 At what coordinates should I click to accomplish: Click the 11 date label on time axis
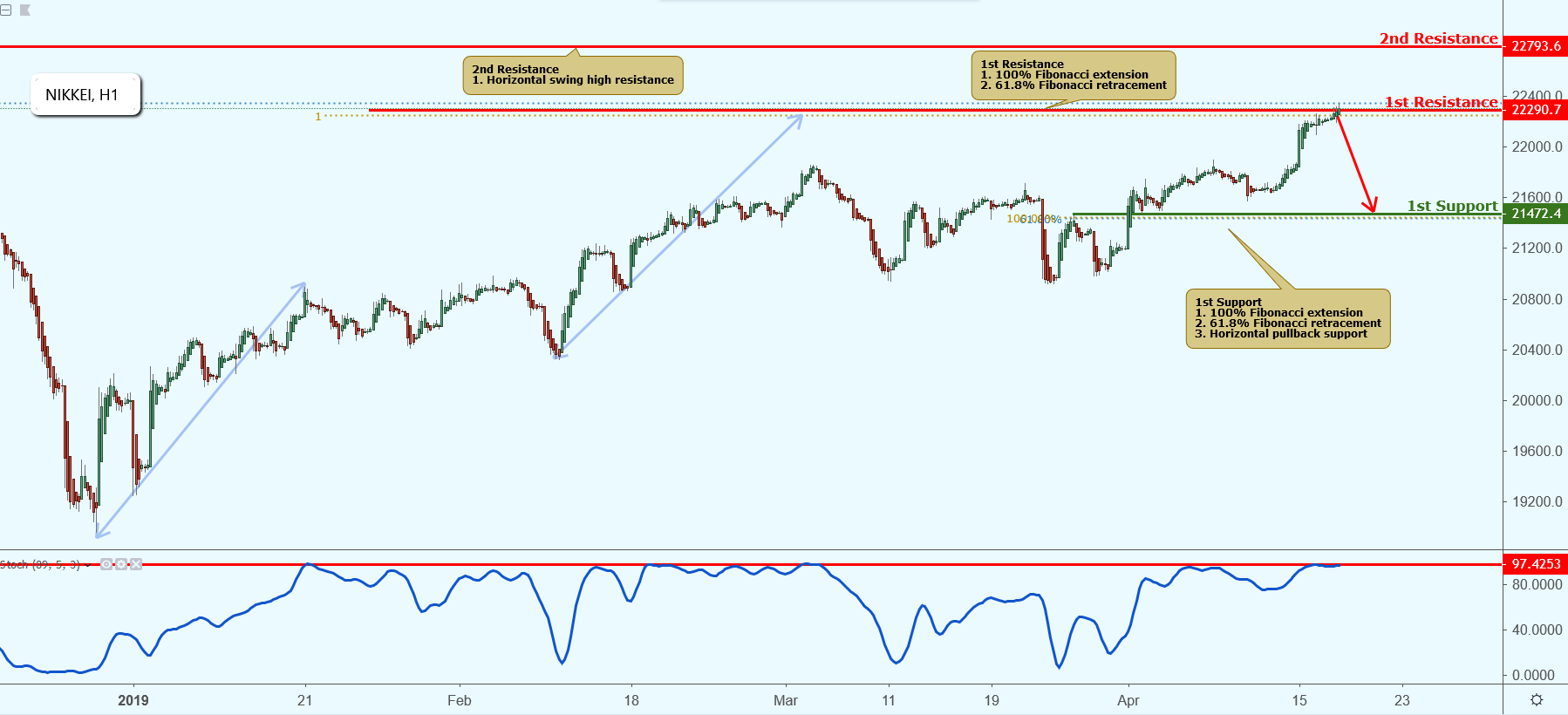pos(889,700)
